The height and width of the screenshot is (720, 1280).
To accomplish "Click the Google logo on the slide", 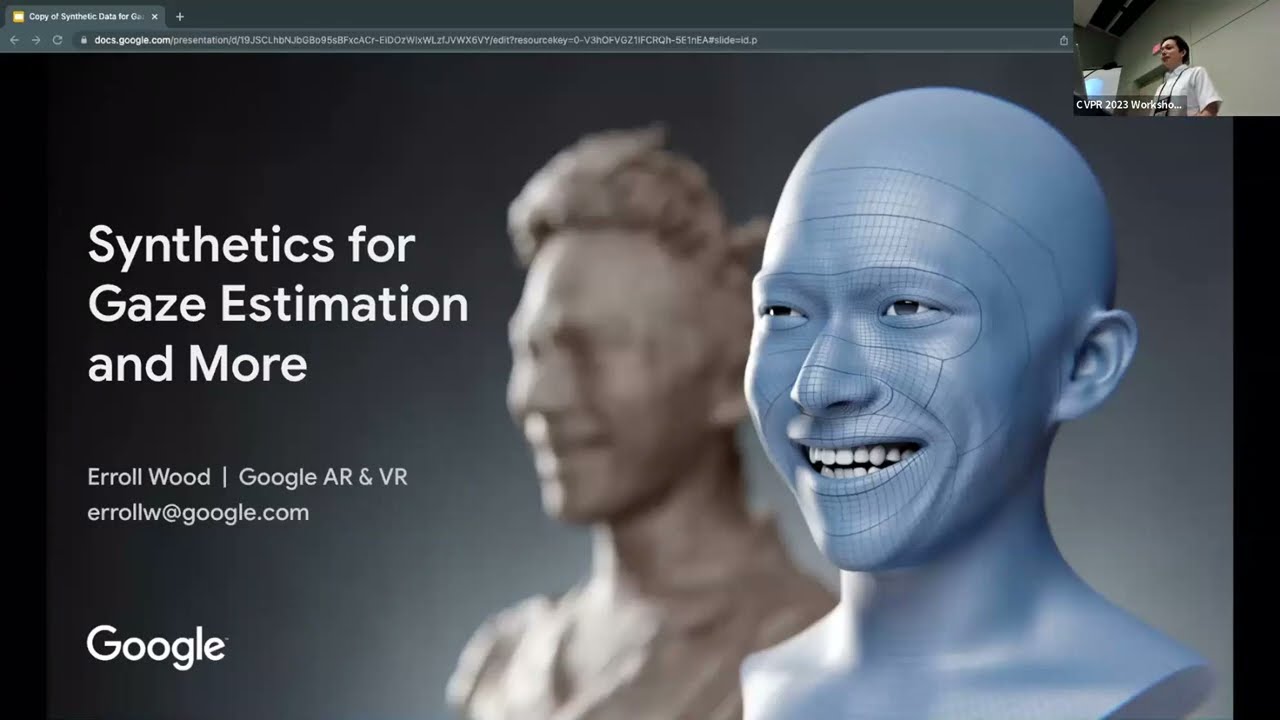I will tap(157, 647).
